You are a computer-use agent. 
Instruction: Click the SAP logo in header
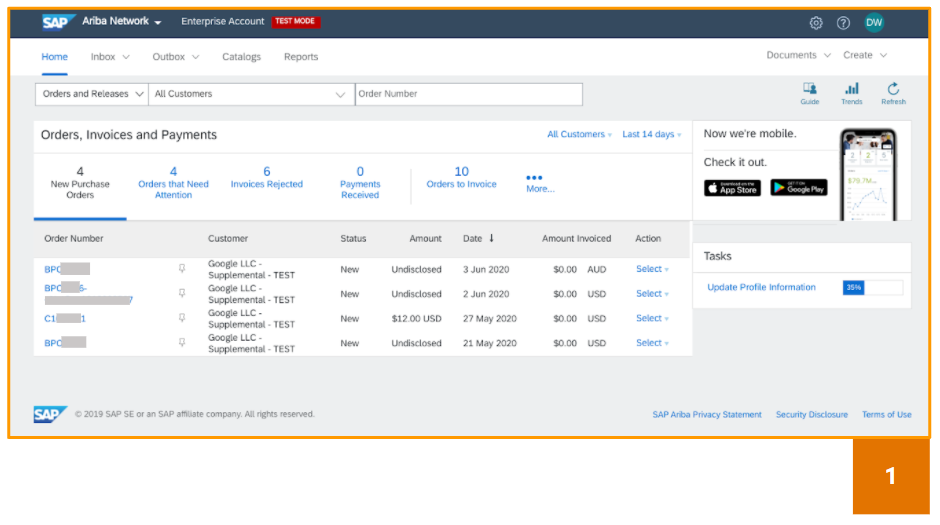click(x=58, y=22)
